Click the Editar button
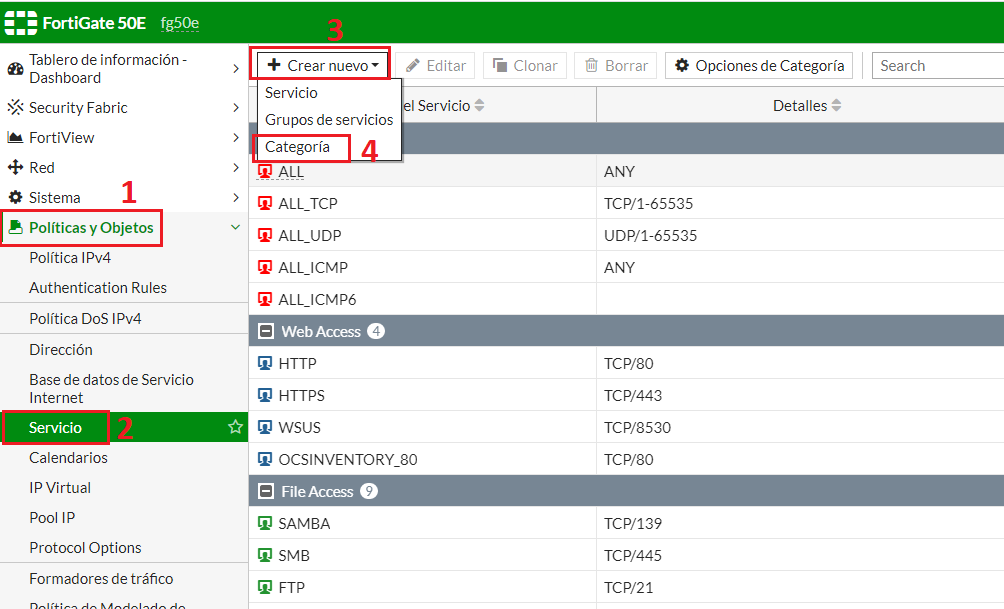This screenshot has height=609, width=1004. click(x=436, y=65)
